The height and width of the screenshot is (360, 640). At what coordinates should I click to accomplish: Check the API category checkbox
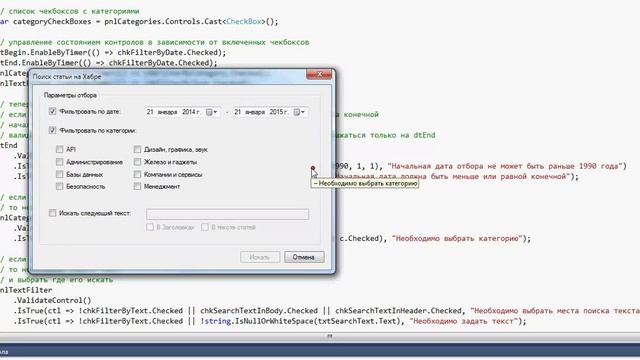(x=60, y=149)
